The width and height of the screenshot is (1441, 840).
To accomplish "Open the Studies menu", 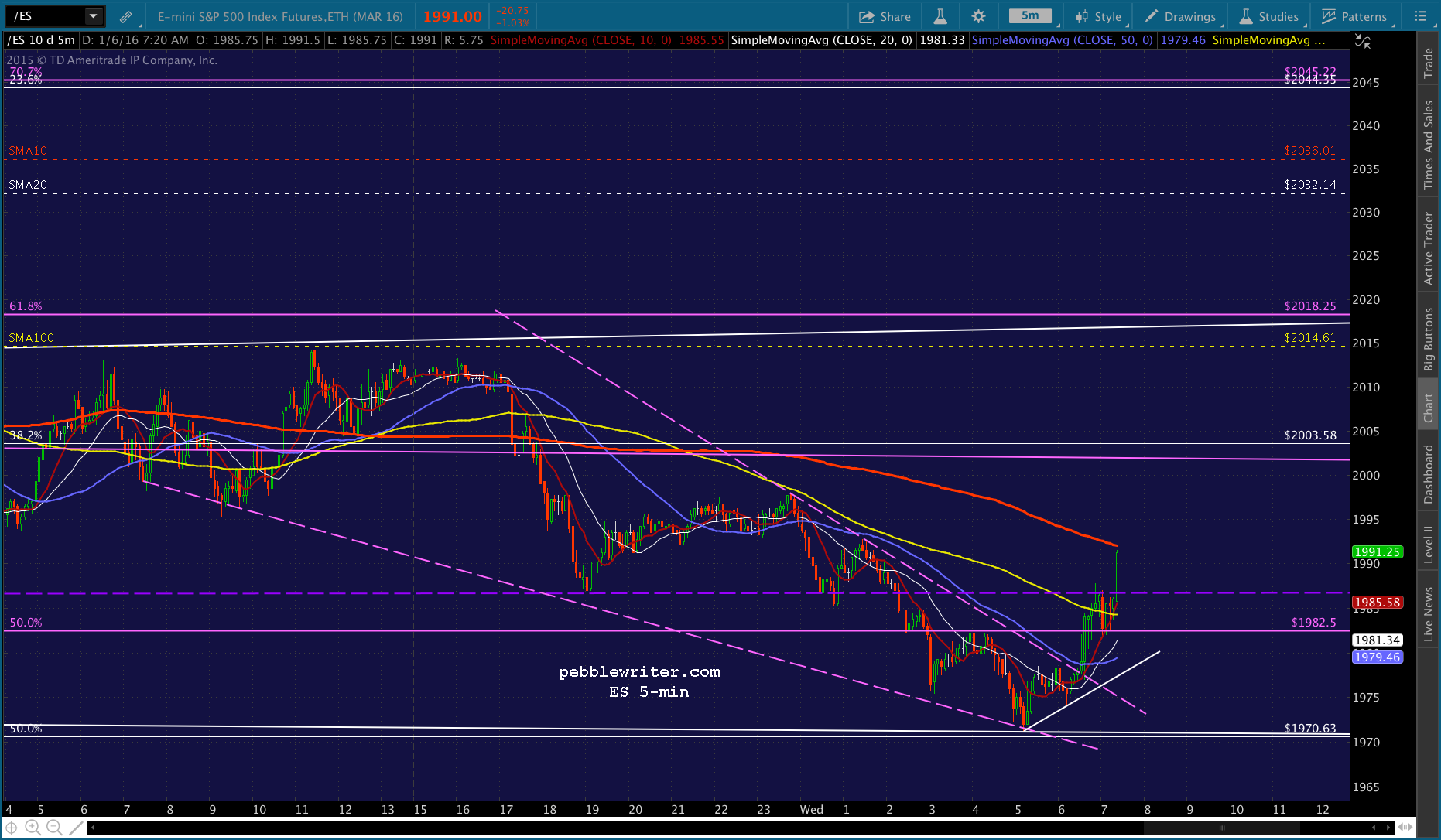I will [1269, 16].
